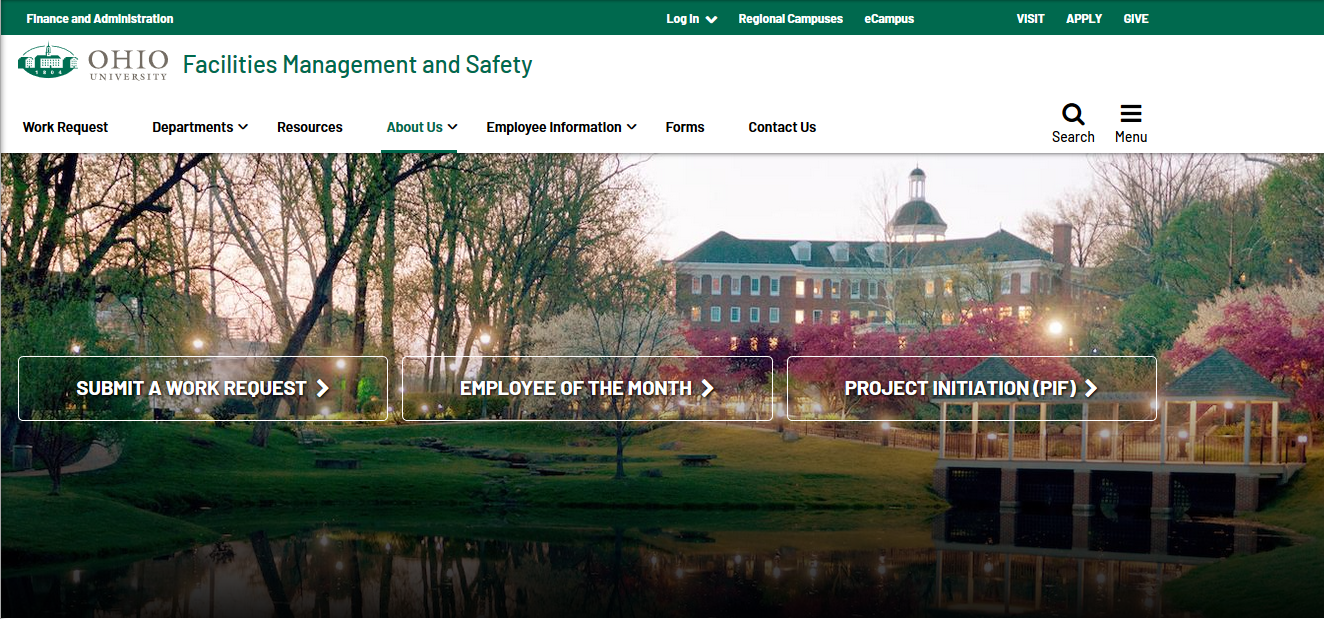The image size is (1325, 619).
Task: Expand the Employee Information dropdown
Action: [x=631, y=127]
